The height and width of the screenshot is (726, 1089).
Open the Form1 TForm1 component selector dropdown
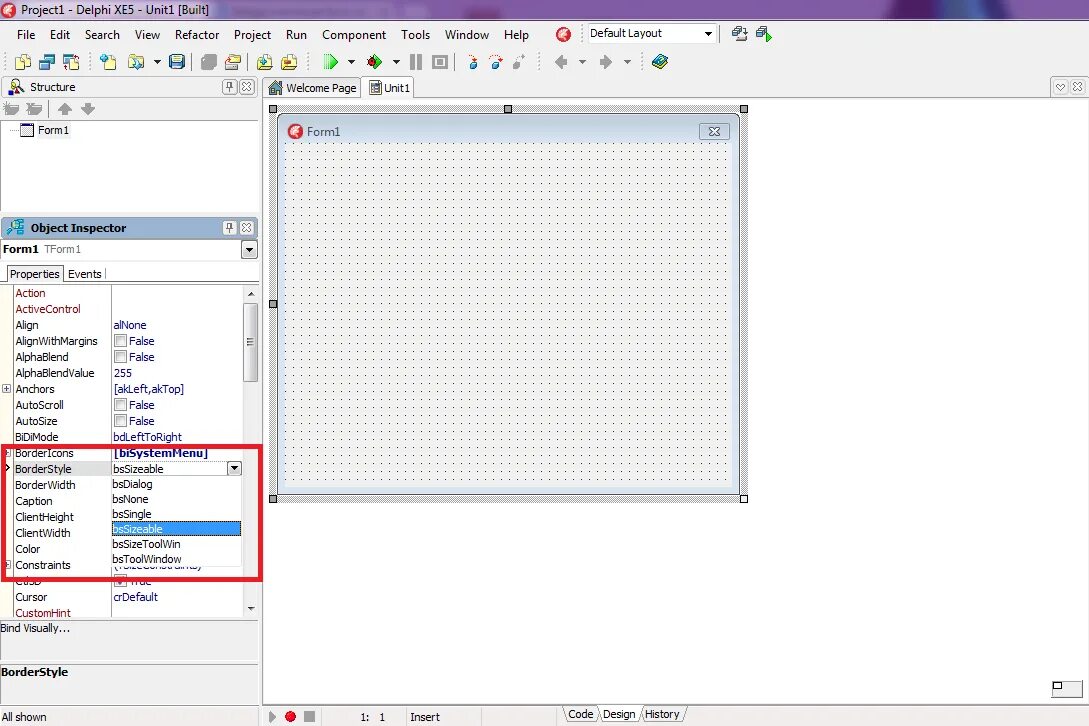[249, 249]
